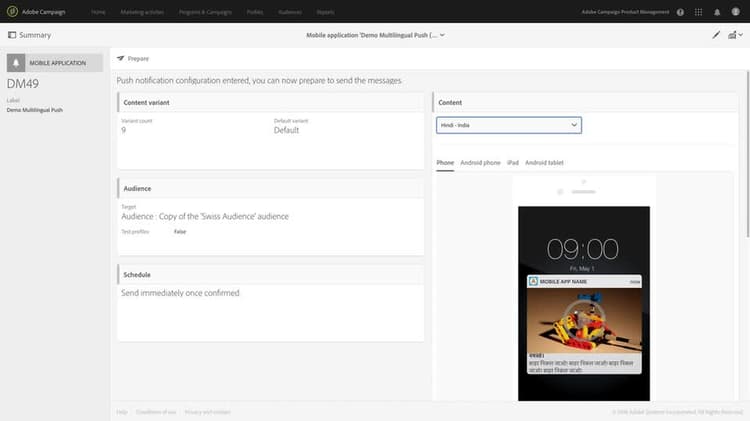Click the Content panel header

coord(585,102)
